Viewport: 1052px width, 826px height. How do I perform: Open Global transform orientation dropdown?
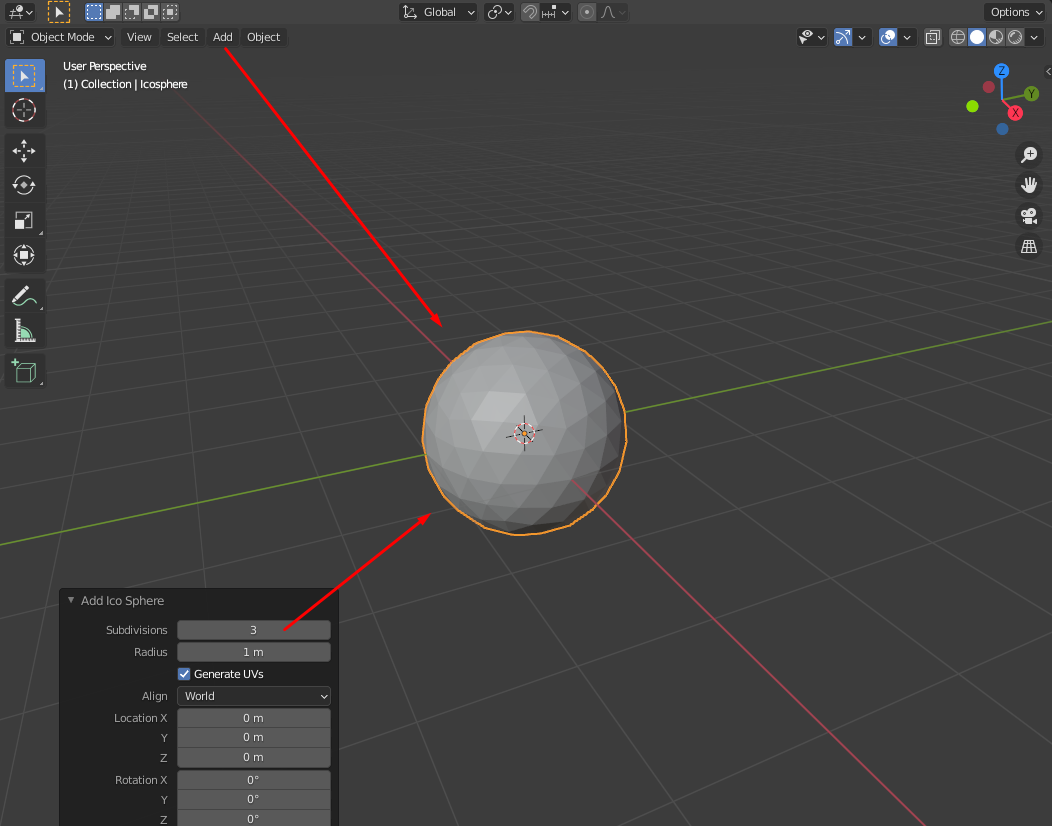[x=439, y=12]
